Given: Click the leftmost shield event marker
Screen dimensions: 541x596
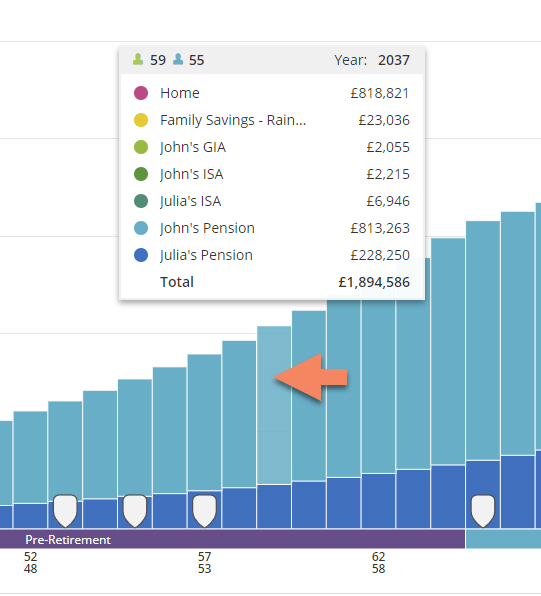Looking at the screenshot, I should pos(65,511).
